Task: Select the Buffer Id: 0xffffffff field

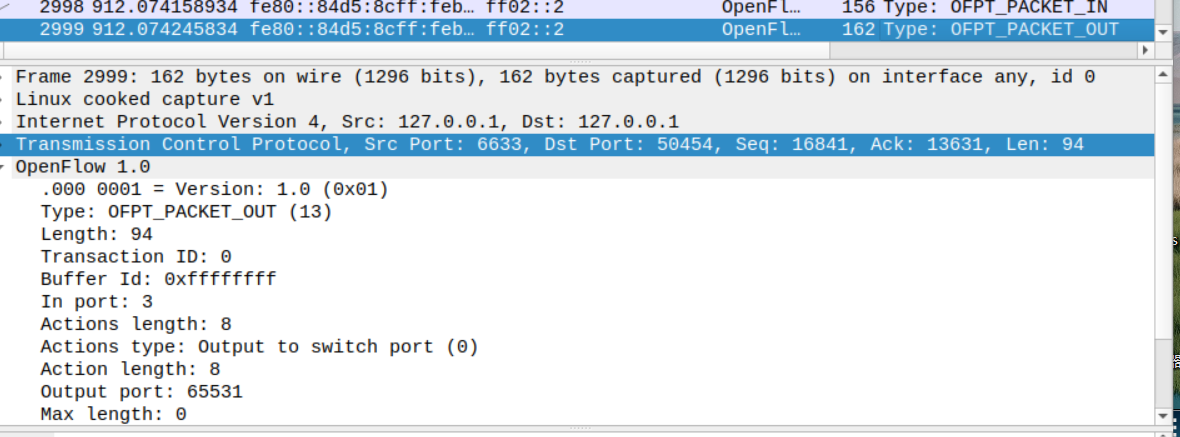Action: (x=158, y=279)
